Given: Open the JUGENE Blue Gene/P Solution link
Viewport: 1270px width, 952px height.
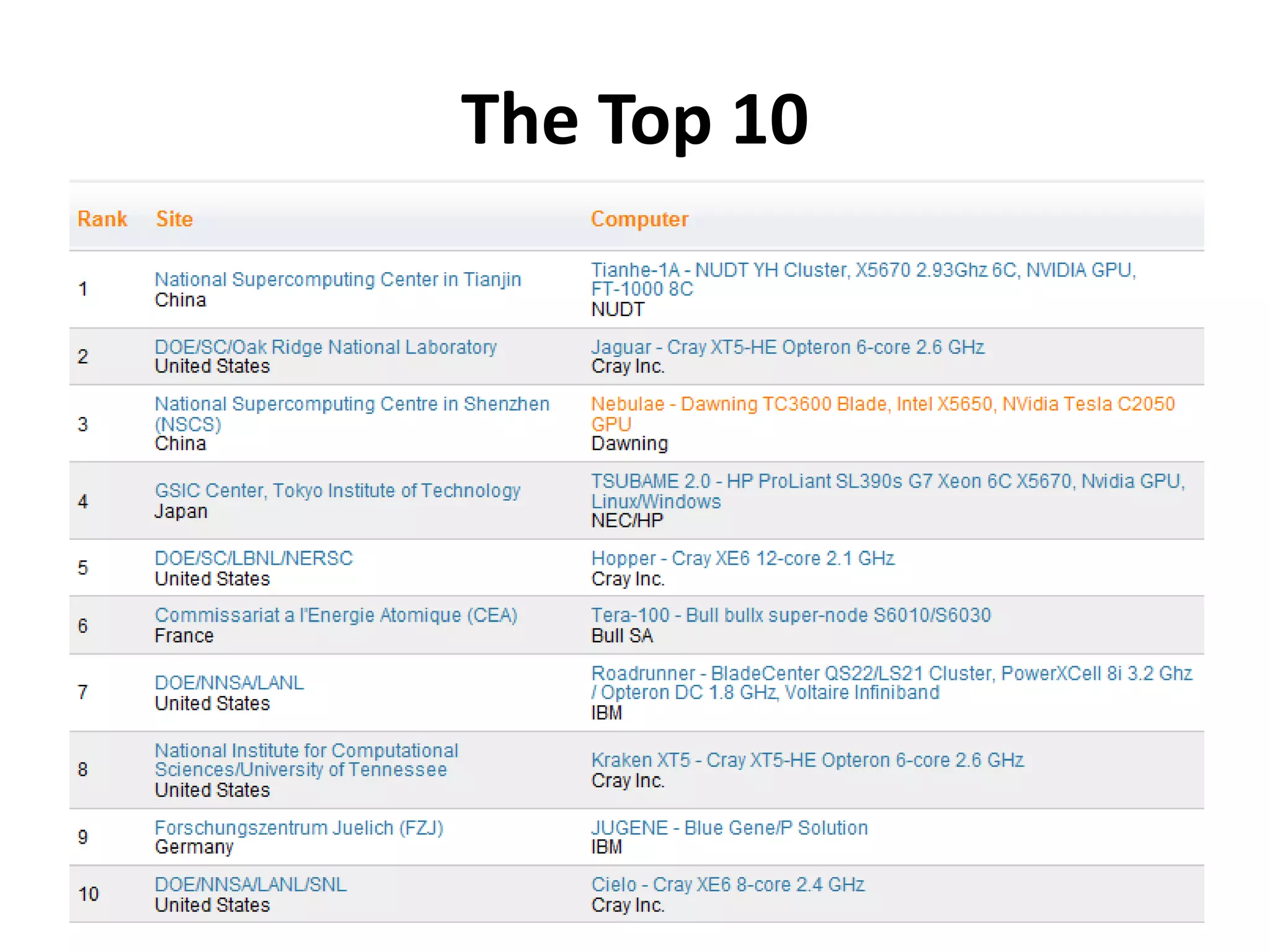Looking at the screenshot, I should click(x=729, y=828).
